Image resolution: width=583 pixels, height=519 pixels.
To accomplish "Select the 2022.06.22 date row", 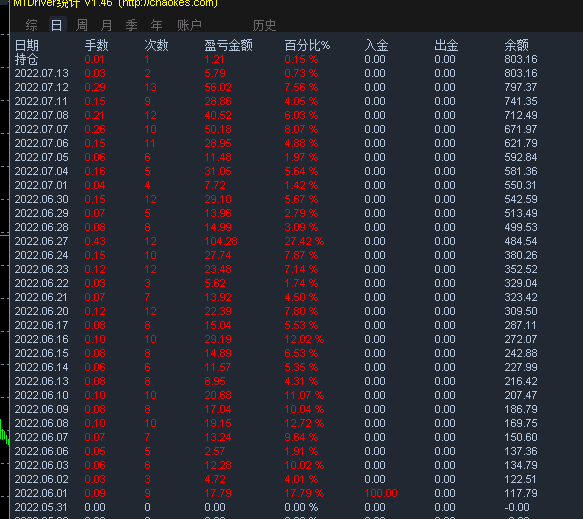I will [x=42, y=283].
